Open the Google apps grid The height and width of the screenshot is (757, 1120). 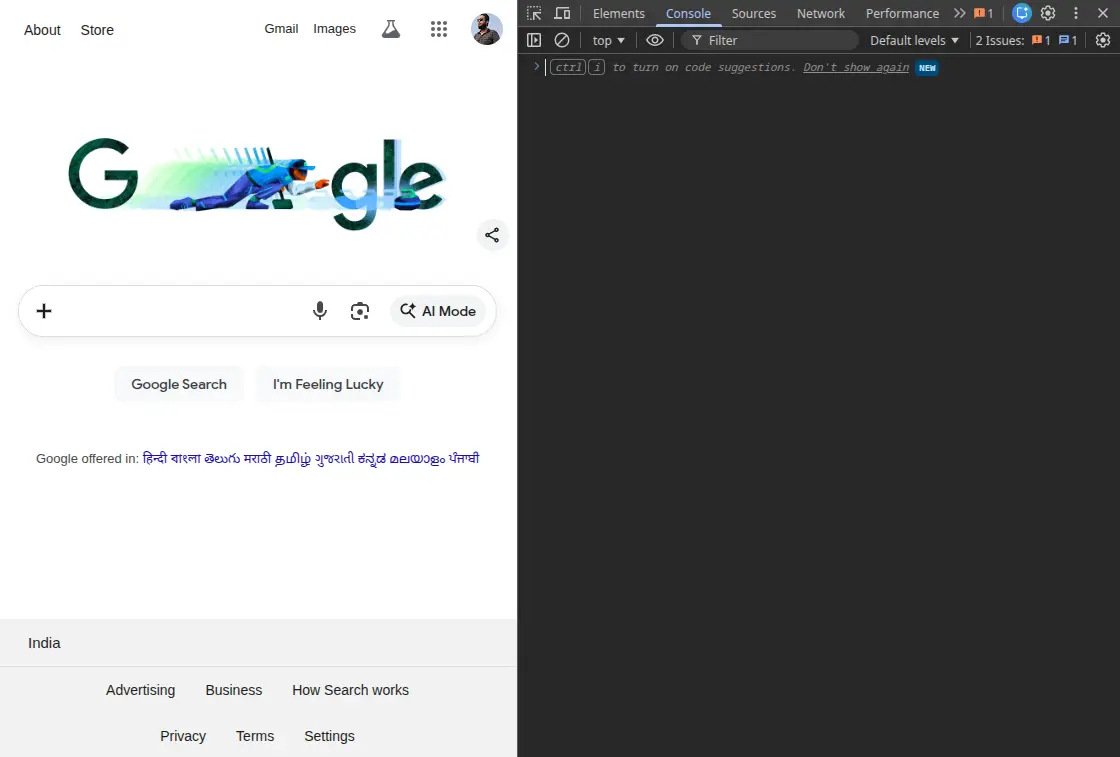[439, 29]
